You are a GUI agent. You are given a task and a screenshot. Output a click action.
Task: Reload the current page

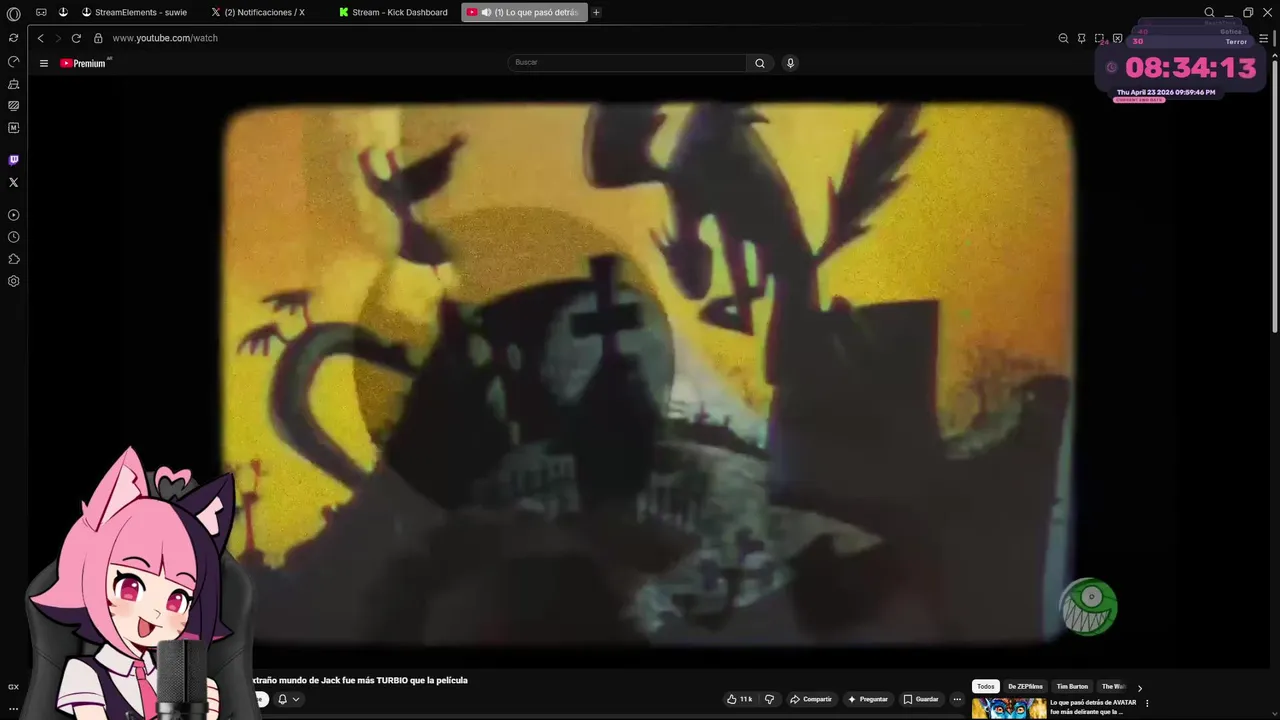pos(76,38)
